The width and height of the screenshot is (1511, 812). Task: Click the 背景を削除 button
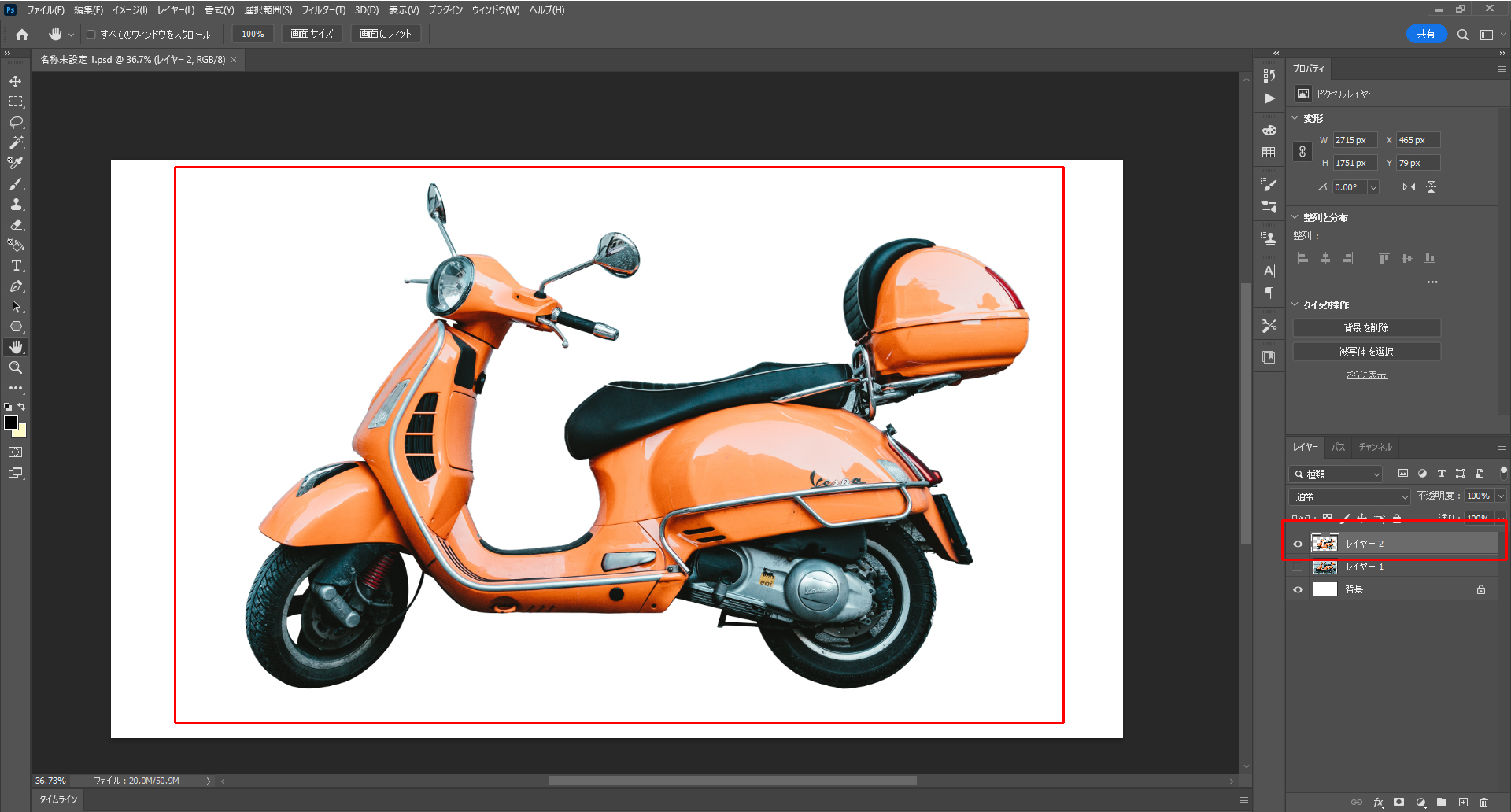[1366, 328]
